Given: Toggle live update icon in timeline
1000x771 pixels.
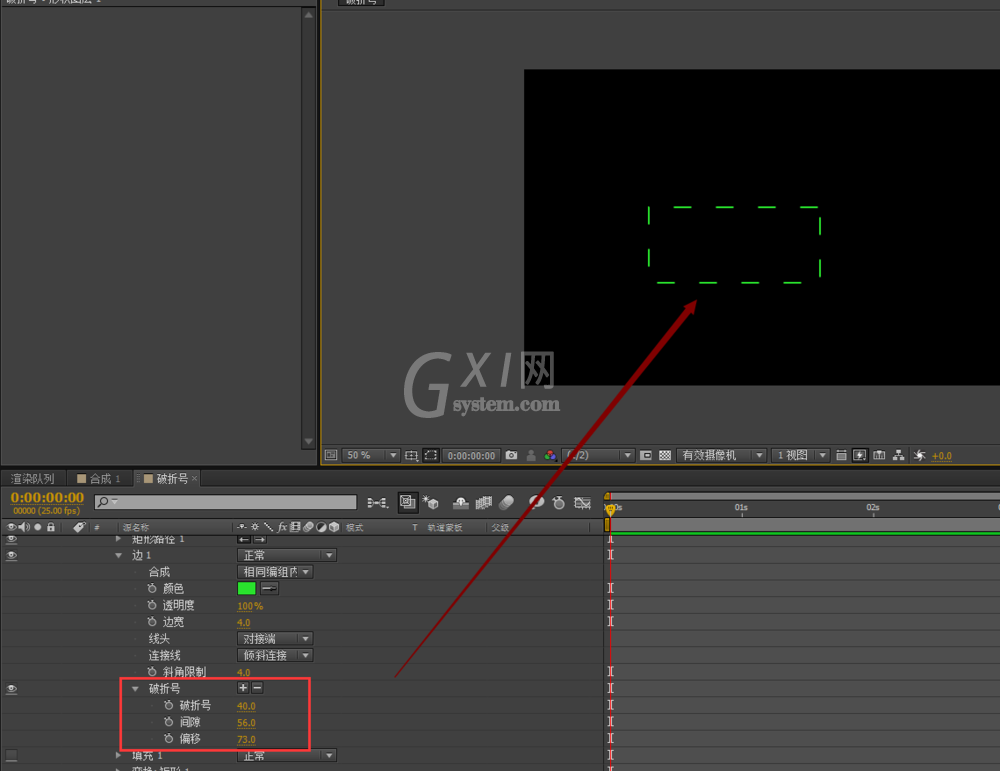Looking at the screenshot, I should coord(408,503).
